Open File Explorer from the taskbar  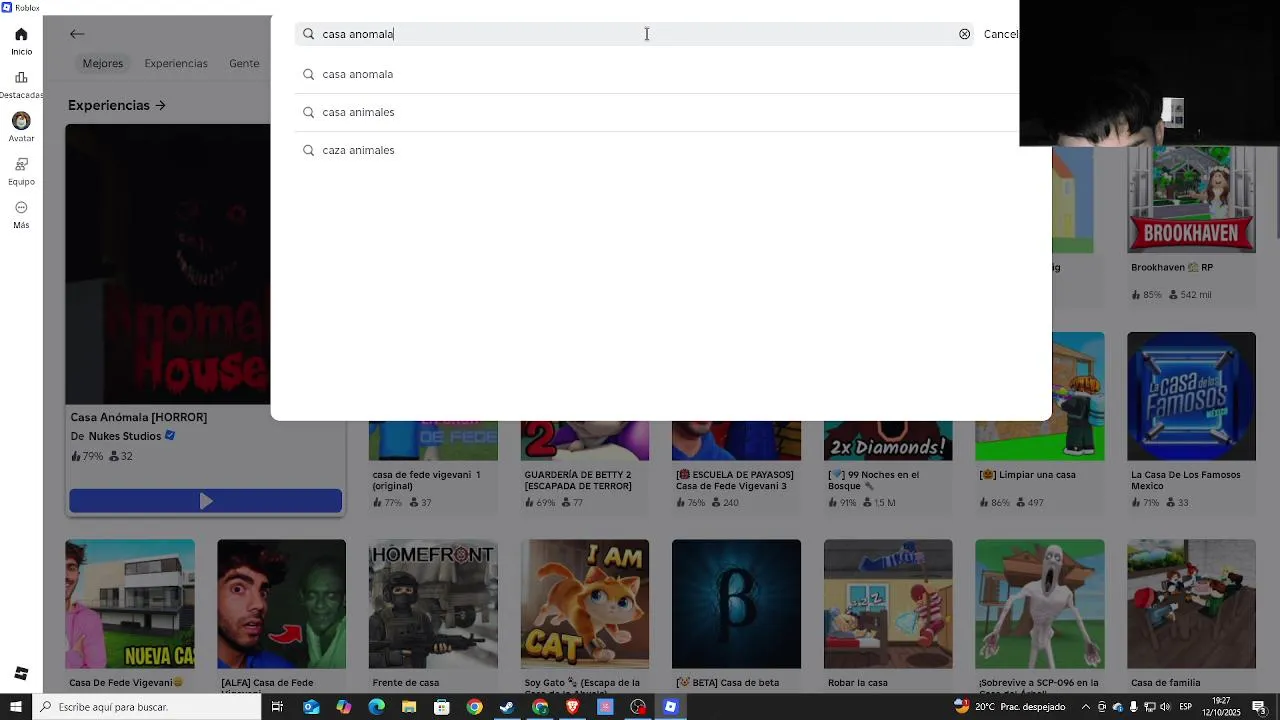click(x=409, y=707)
